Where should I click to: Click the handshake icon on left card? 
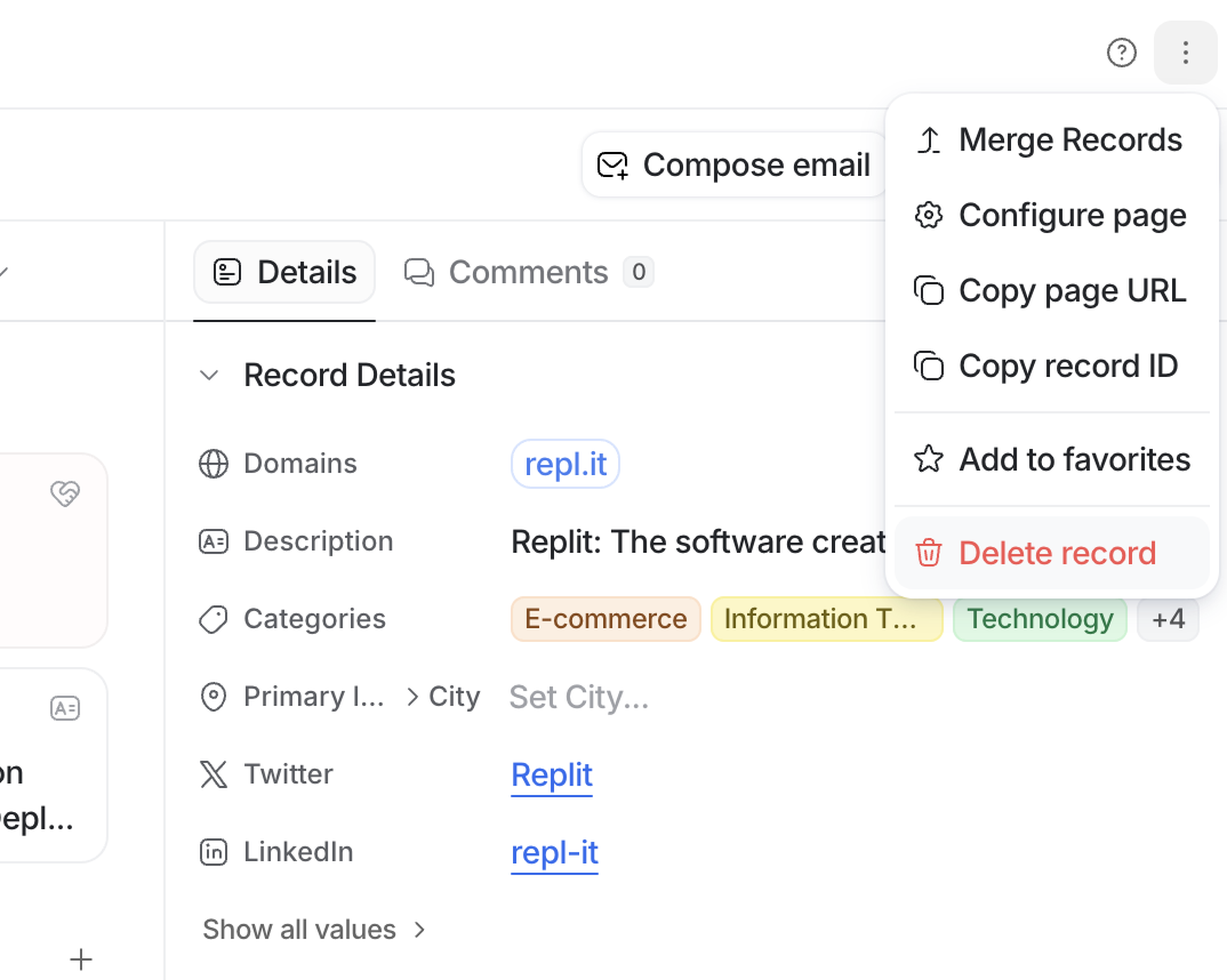[65, 493]
